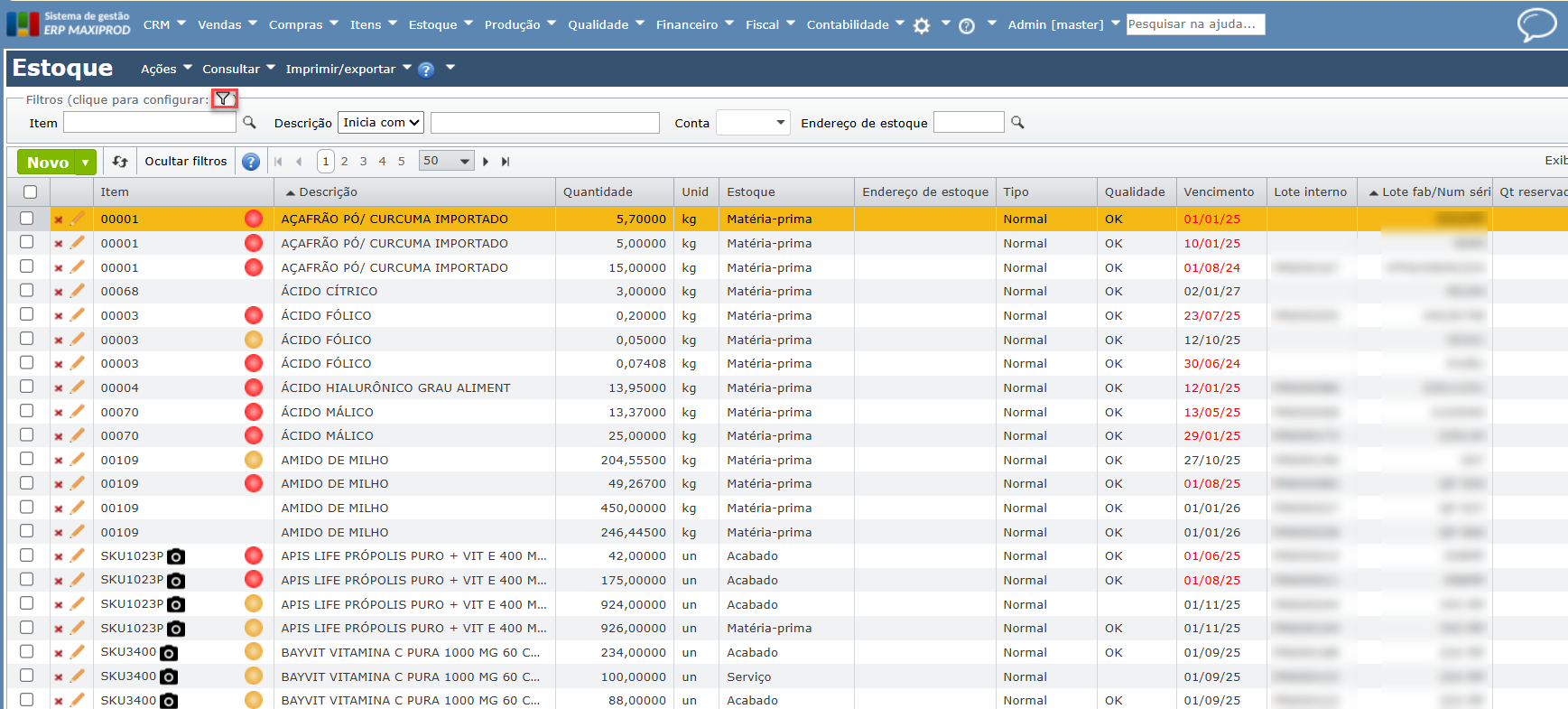Screen dimensions: 1568x709
Task: Click the pencil edit icon for ÁCIDO CÍTRICO
Action: click(78, 291)
